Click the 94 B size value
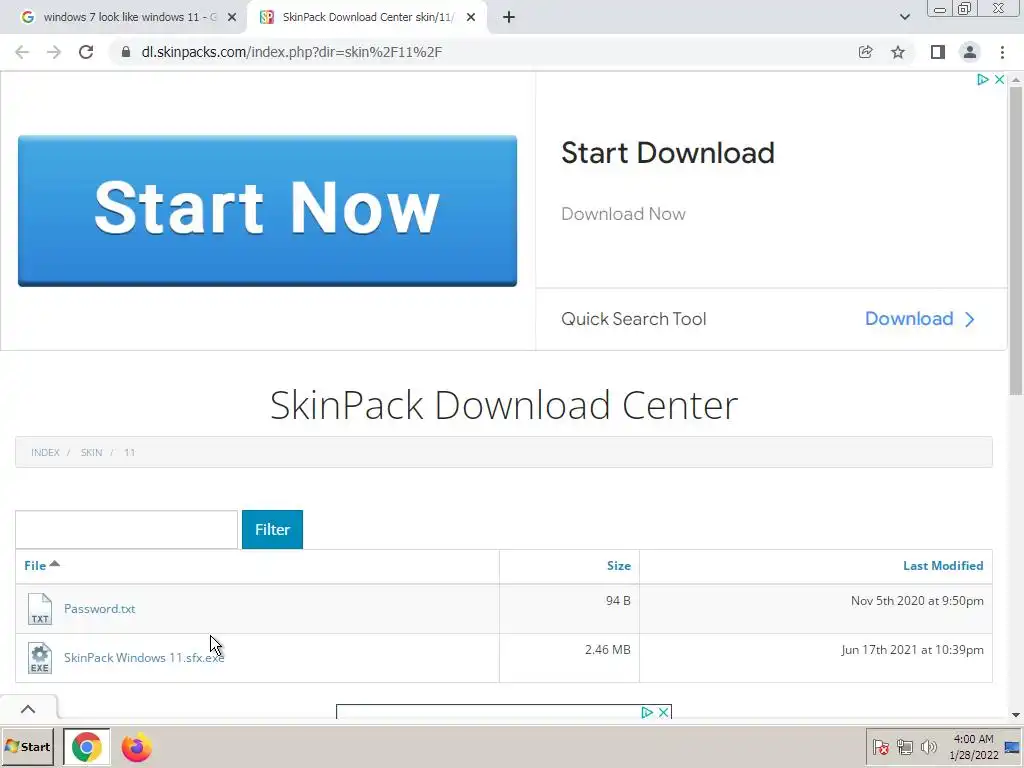This screenshot has height=768, width=1024. click(x=618, y=601)
